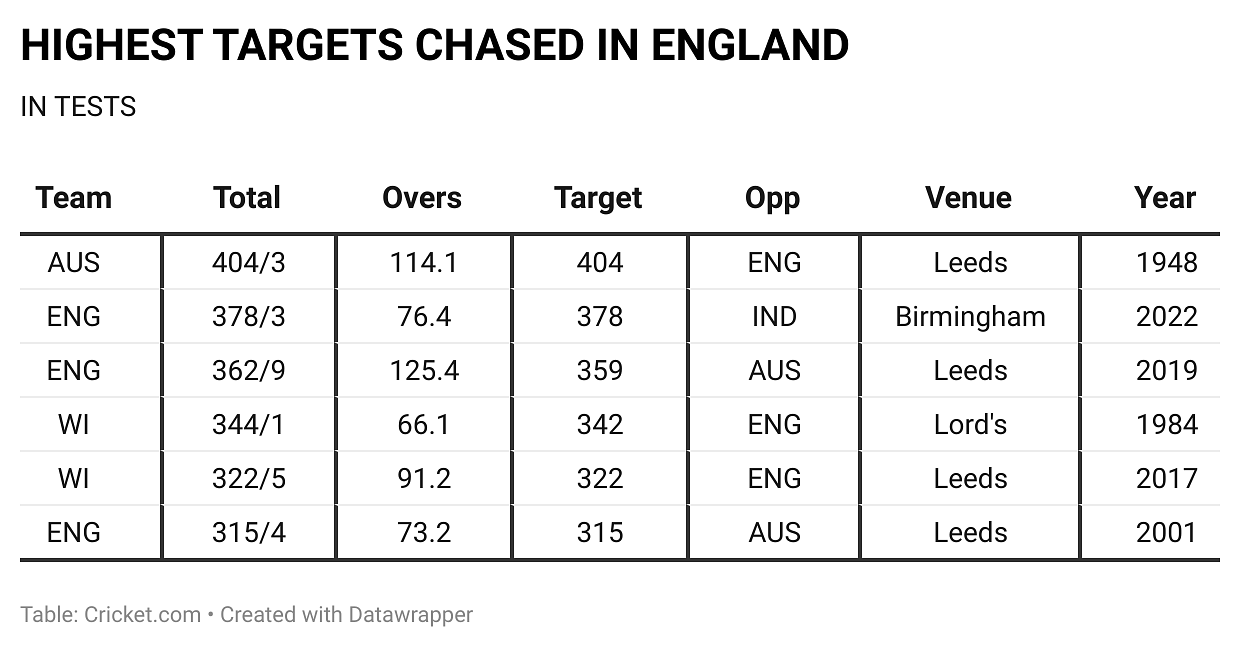
Task: Click the Birmingham venue cell
Action: (970, 317)
